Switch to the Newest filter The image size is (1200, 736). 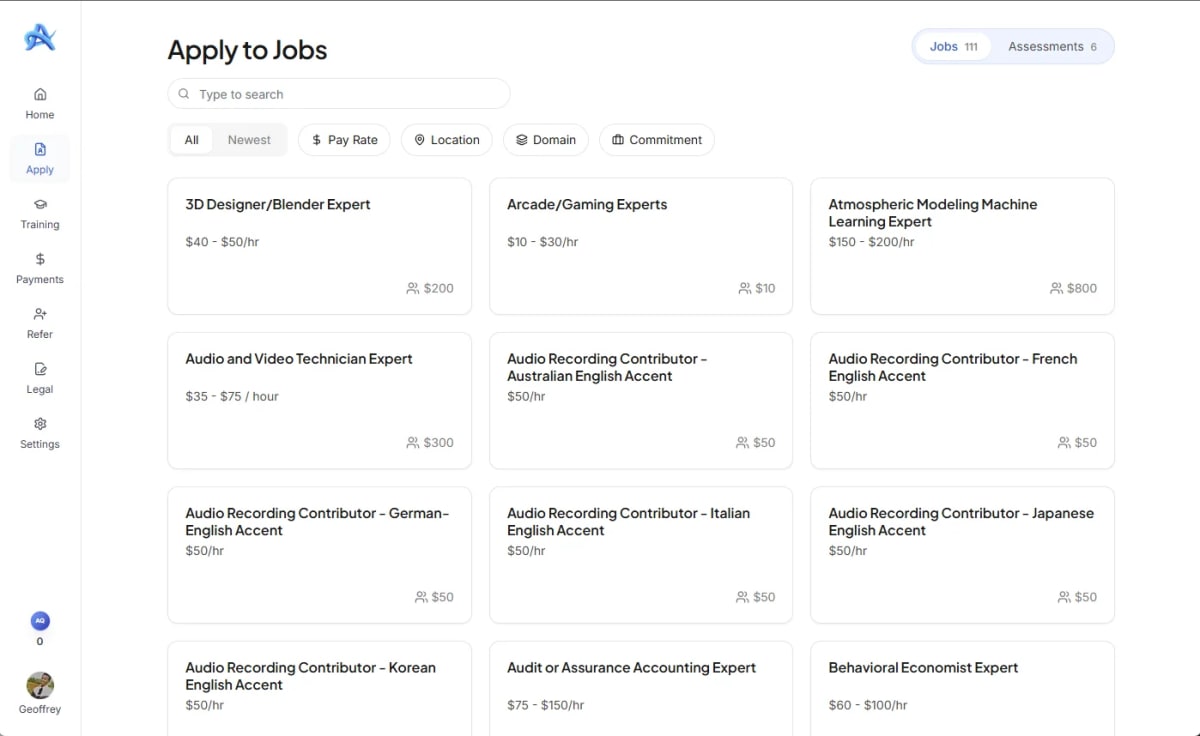point(249,140)
